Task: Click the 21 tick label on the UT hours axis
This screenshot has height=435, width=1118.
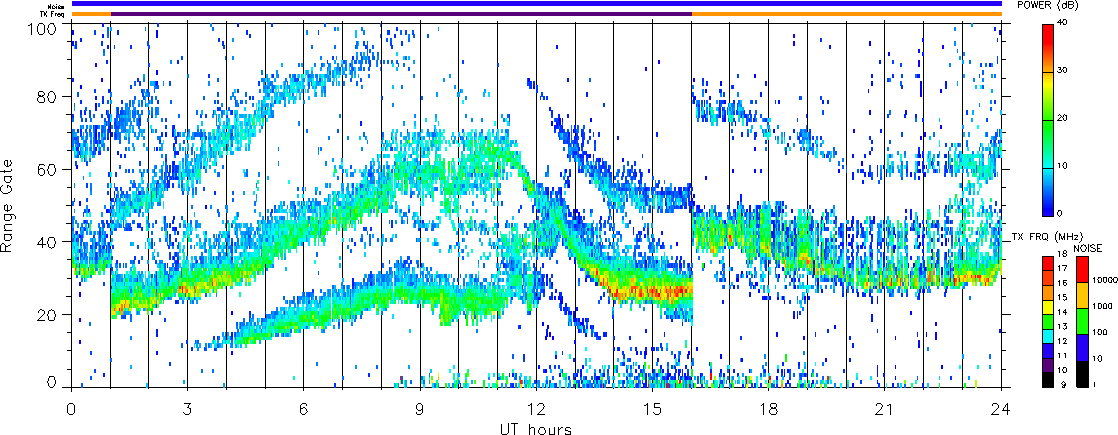Action: click(x=885, y=409)
